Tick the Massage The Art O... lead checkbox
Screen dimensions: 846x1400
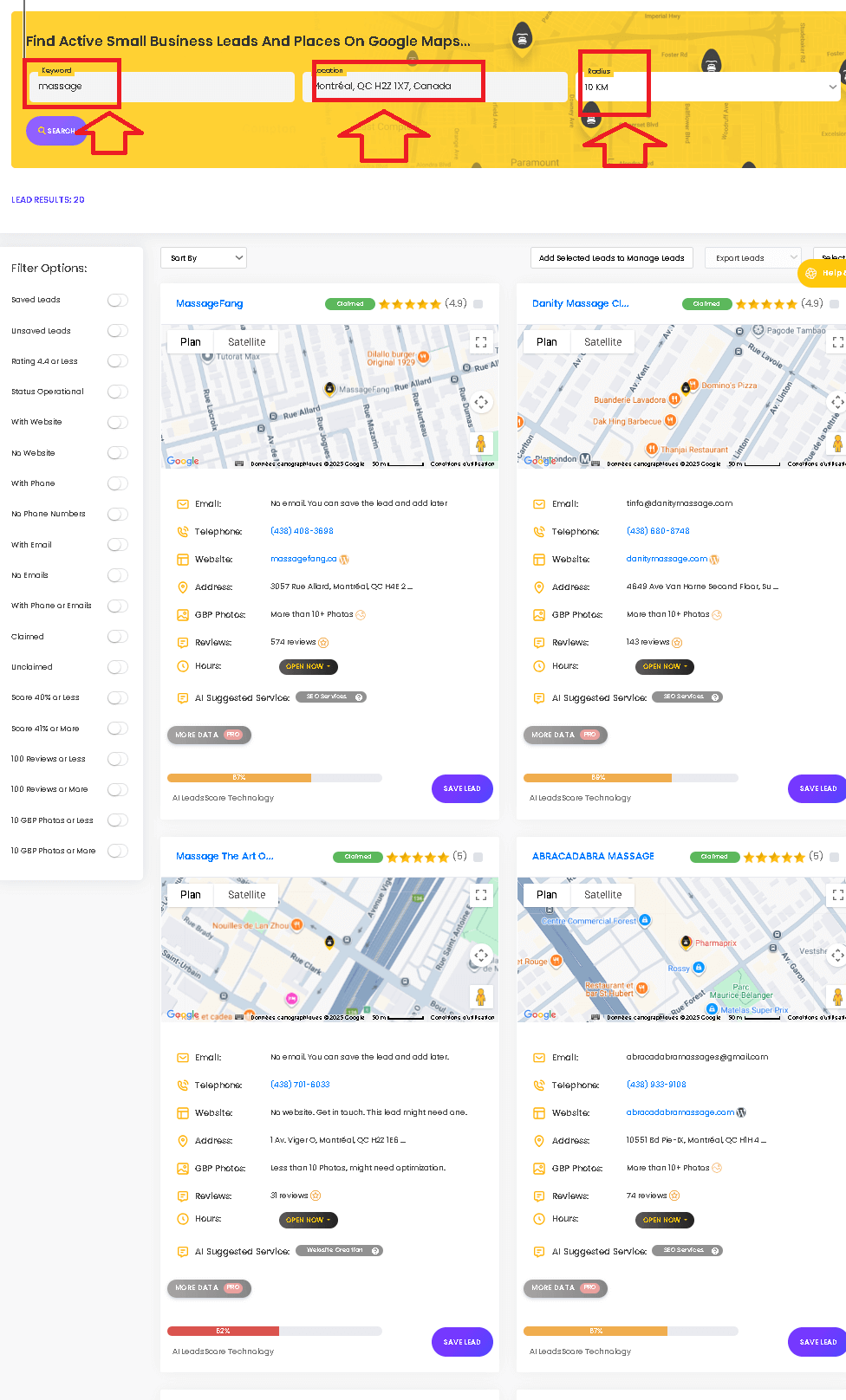[x=478, y=857]
